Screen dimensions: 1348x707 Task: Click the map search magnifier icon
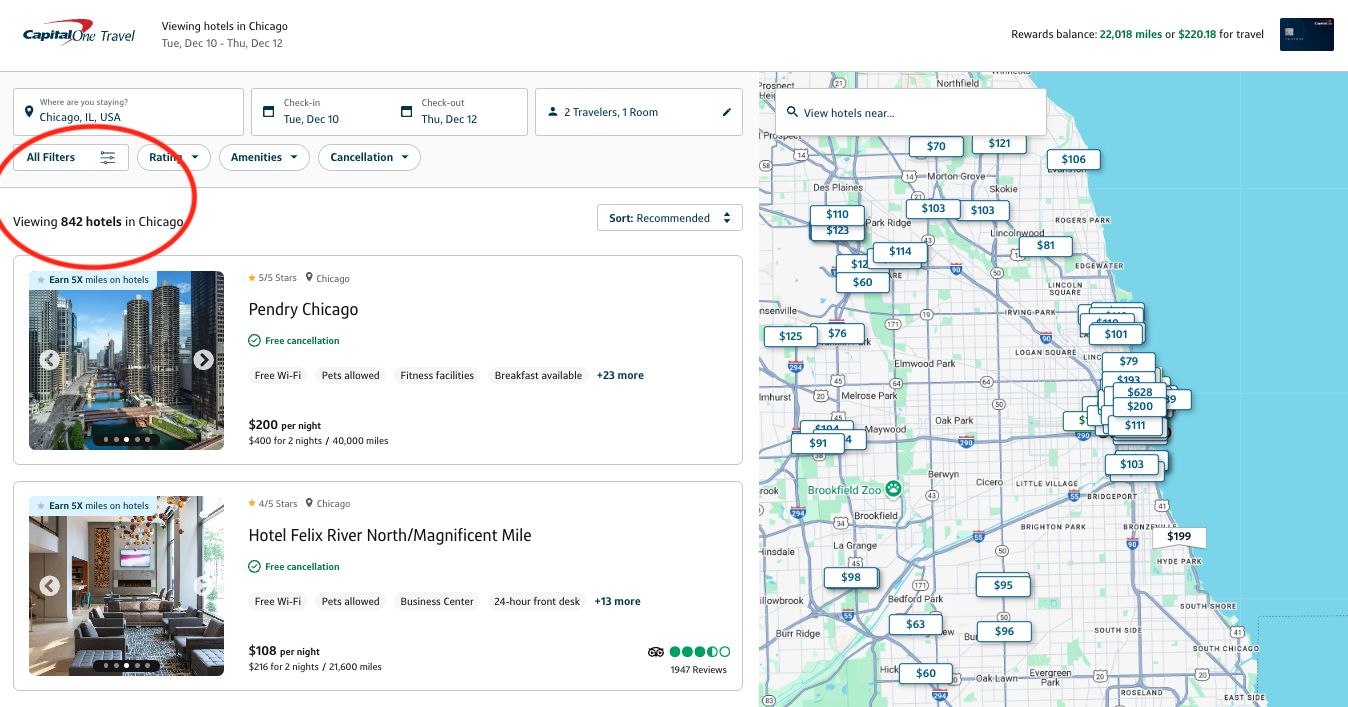pyautogui.click(x=792, y=113)
